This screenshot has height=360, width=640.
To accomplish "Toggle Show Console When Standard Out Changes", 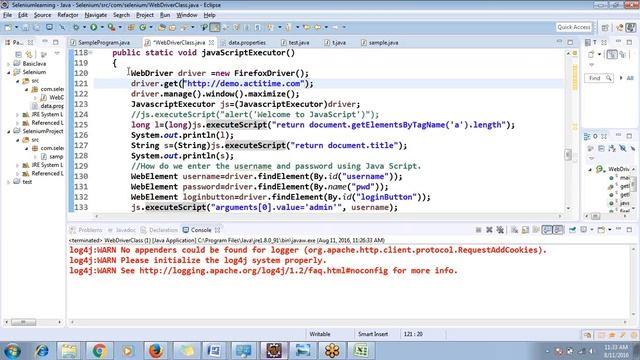I will tap(547, 230).
